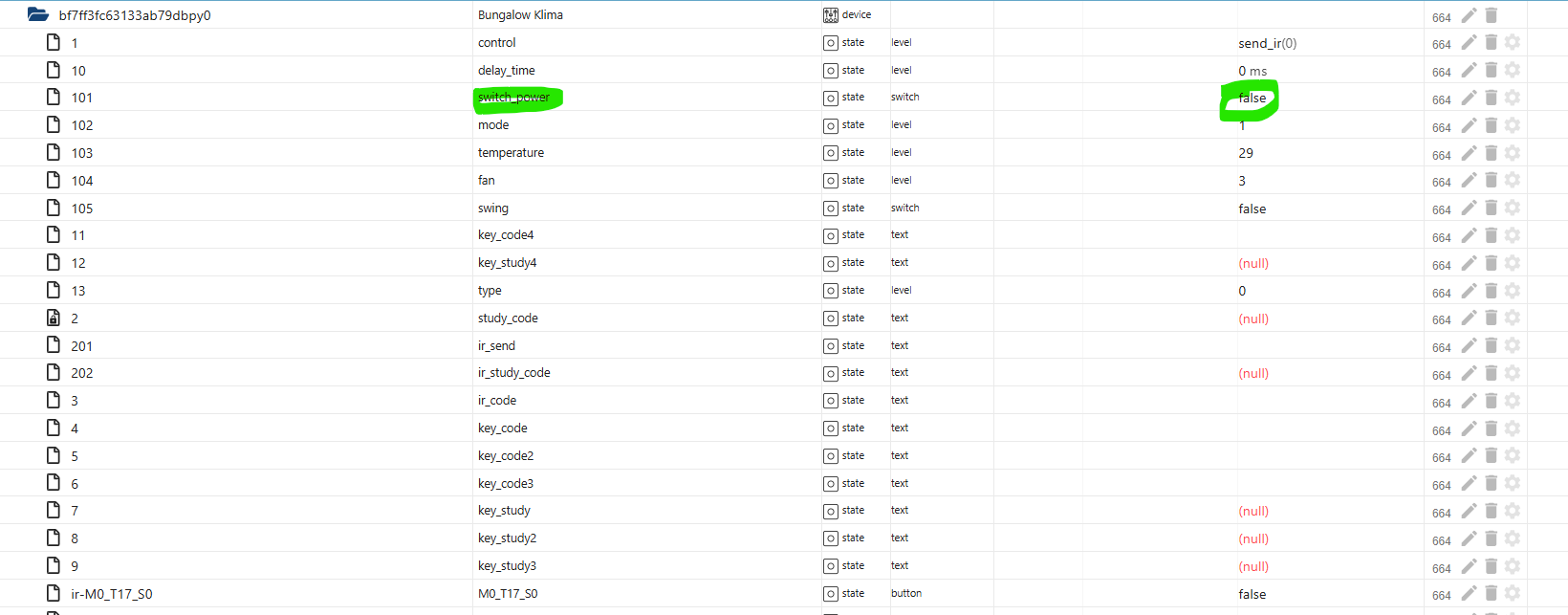
Task: Click the Bungalow Klima name
Action: pos(520,14)
